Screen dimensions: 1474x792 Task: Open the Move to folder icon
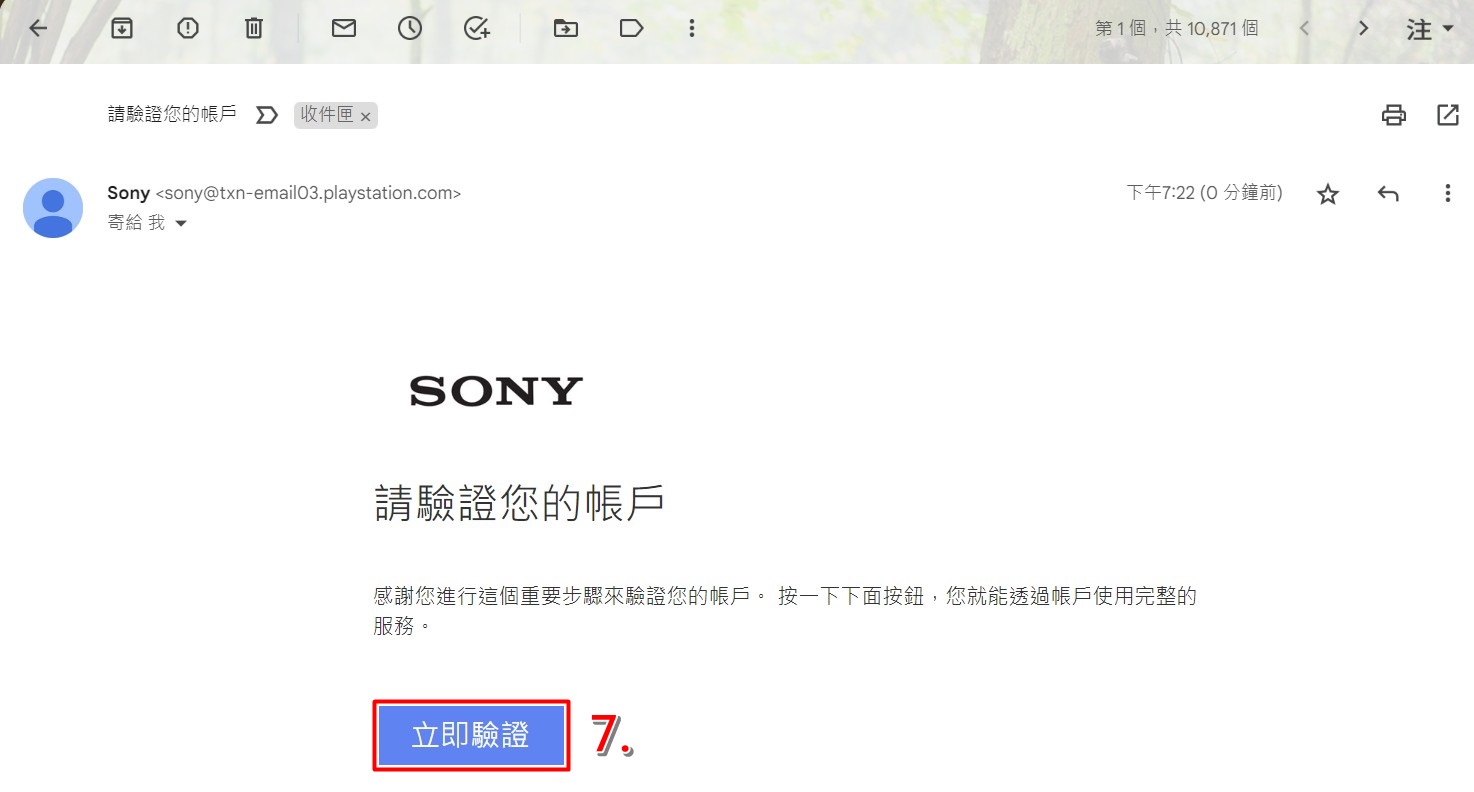[x=566, y=28]
